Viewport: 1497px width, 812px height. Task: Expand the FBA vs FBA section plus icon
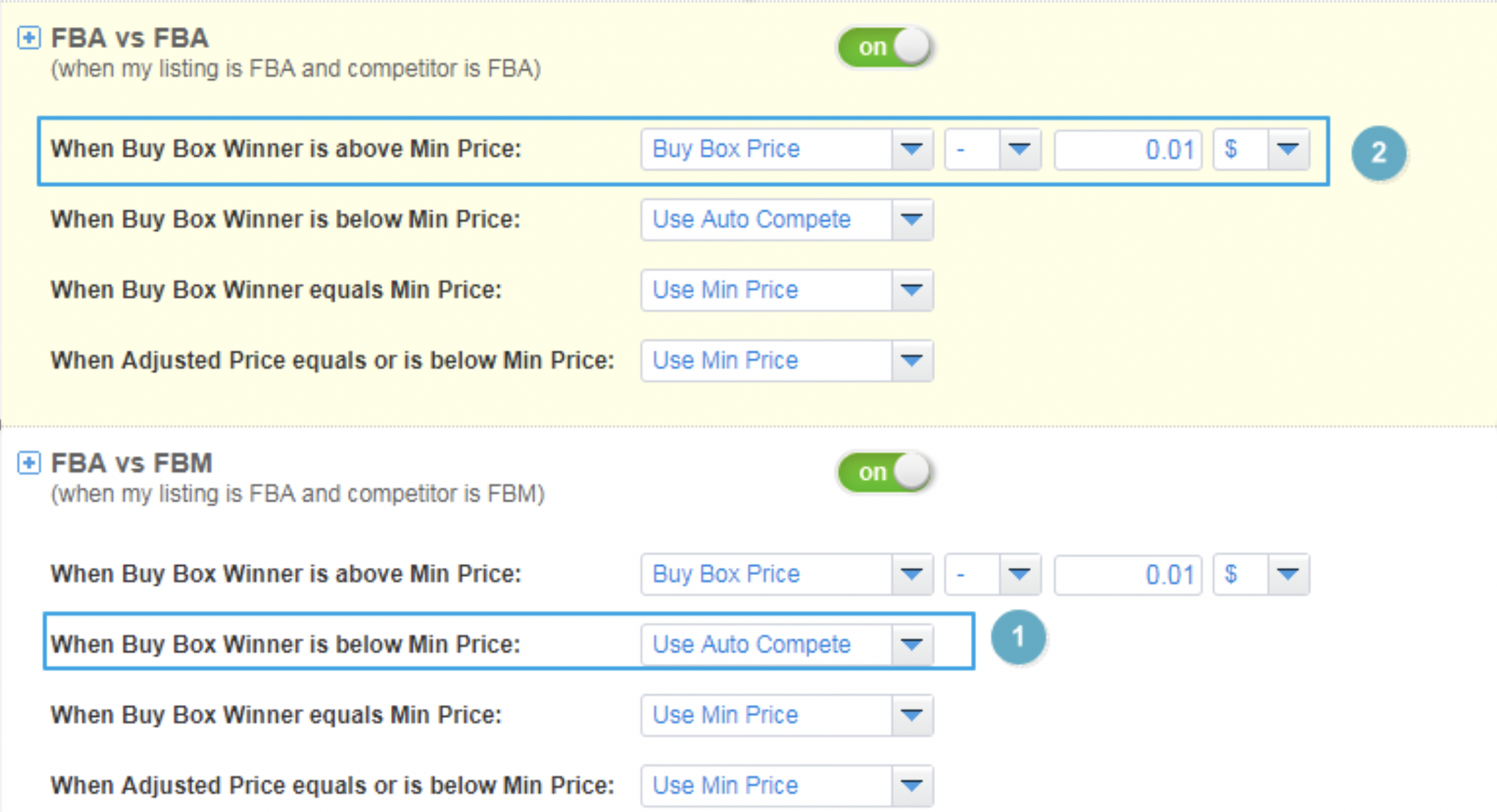(29, 38)
